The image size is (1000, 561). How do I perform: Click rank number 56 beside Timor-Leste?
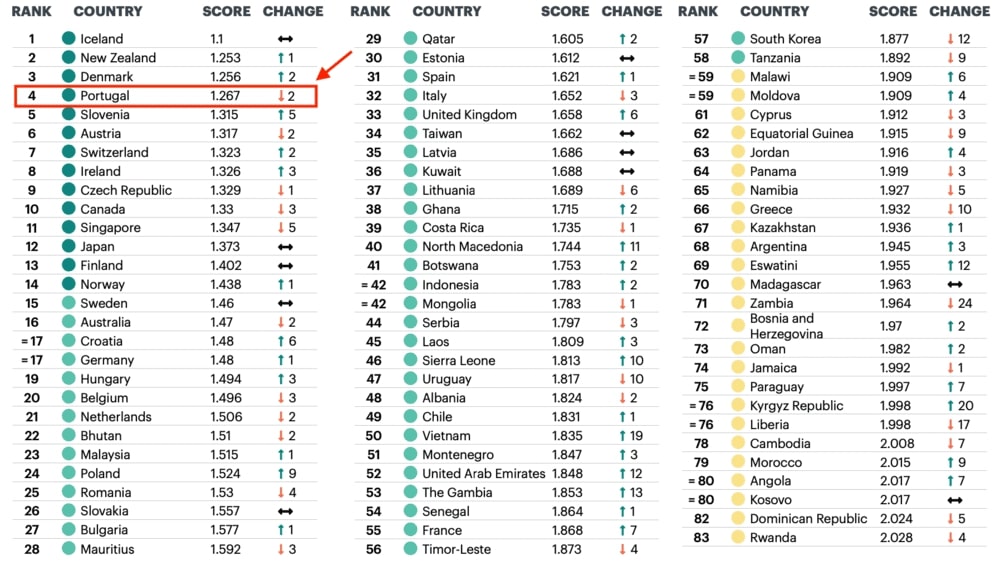pos(373,549)
